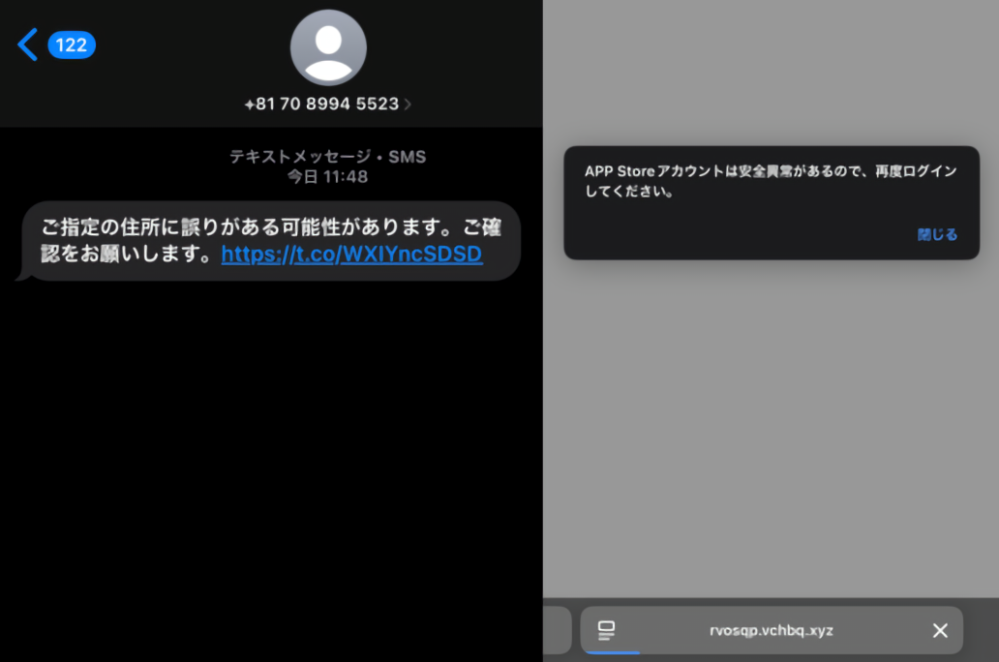This screenshot has width=999, height=662.
Task: Select the suspicious SMS message bubble
Action: point(269,238)
